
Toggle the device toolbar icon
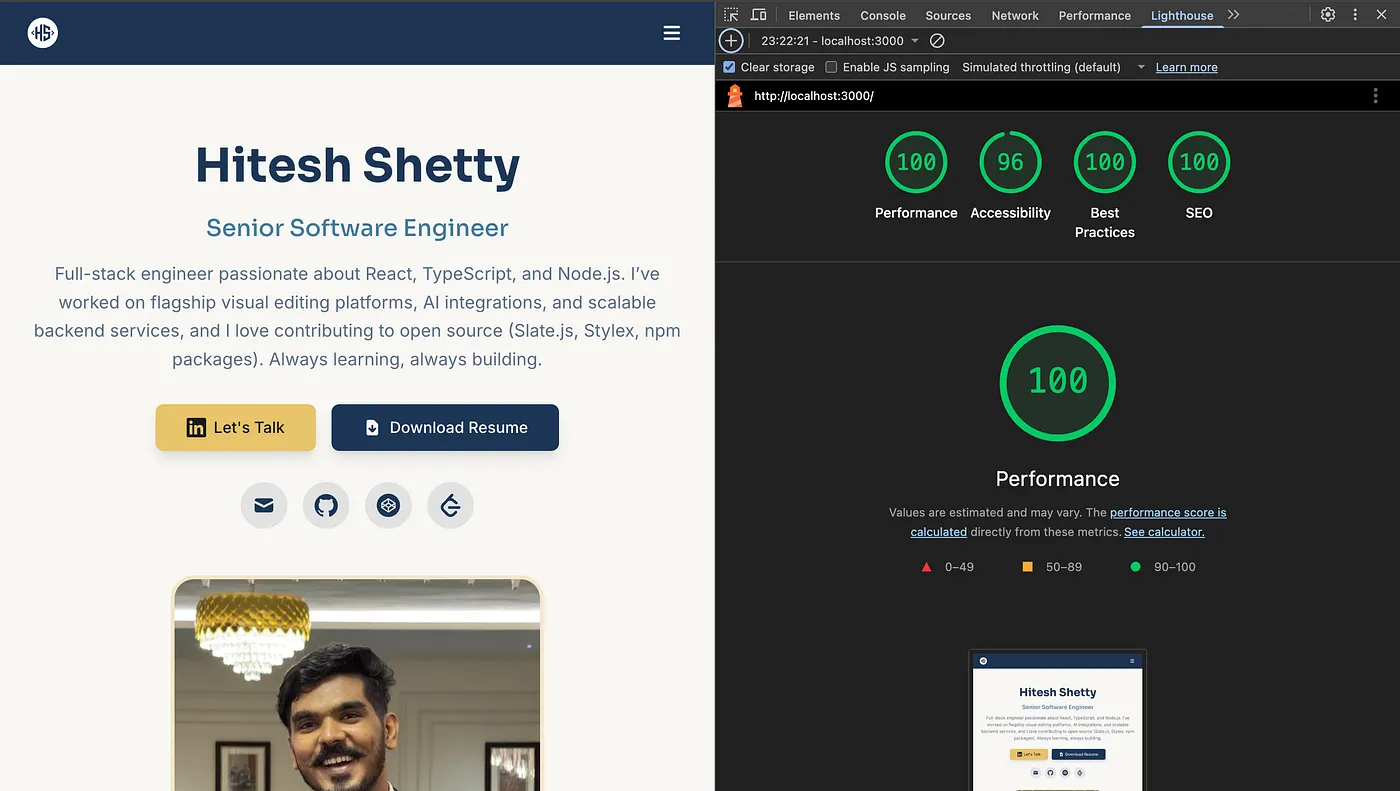point(758,15)
